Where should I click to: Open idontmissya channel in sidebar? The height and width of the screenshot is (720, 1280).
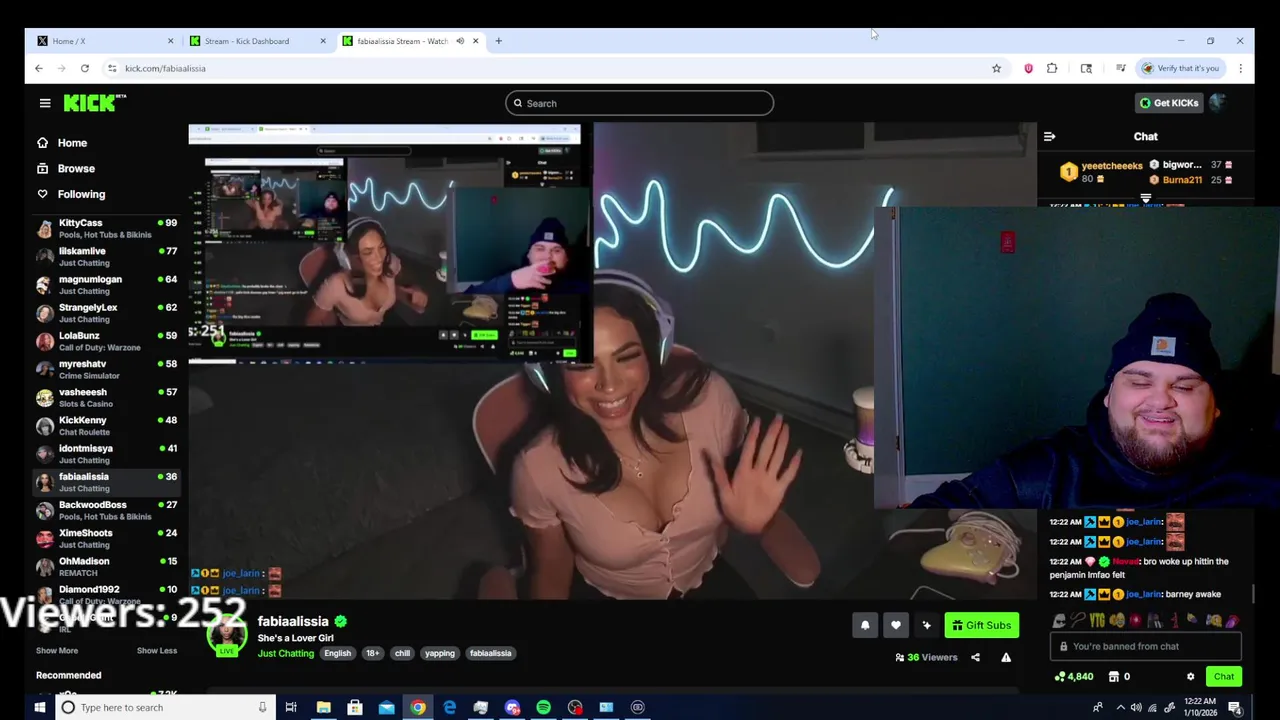(106, 454)
